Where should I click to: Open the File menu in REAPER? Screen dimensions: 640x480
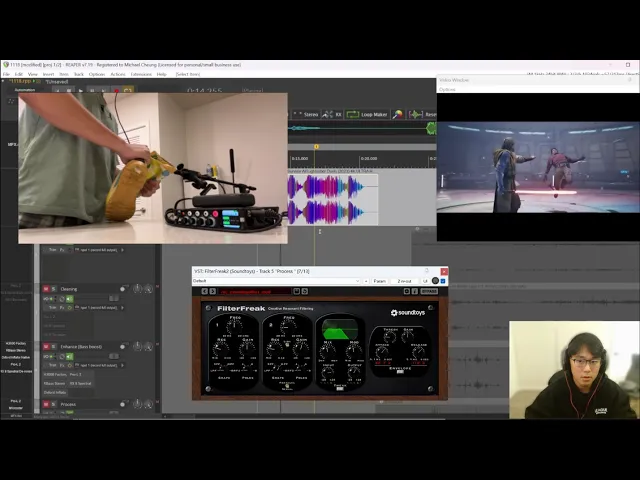click(6, 74)
